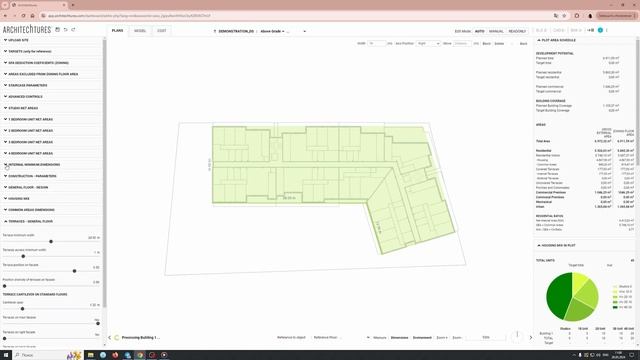Image resolution: width=640 pixels, height=360 pixels.
Task: Click the Terrace position on facade slider handle
Action: pyautogui.click(x=74, y=271)
